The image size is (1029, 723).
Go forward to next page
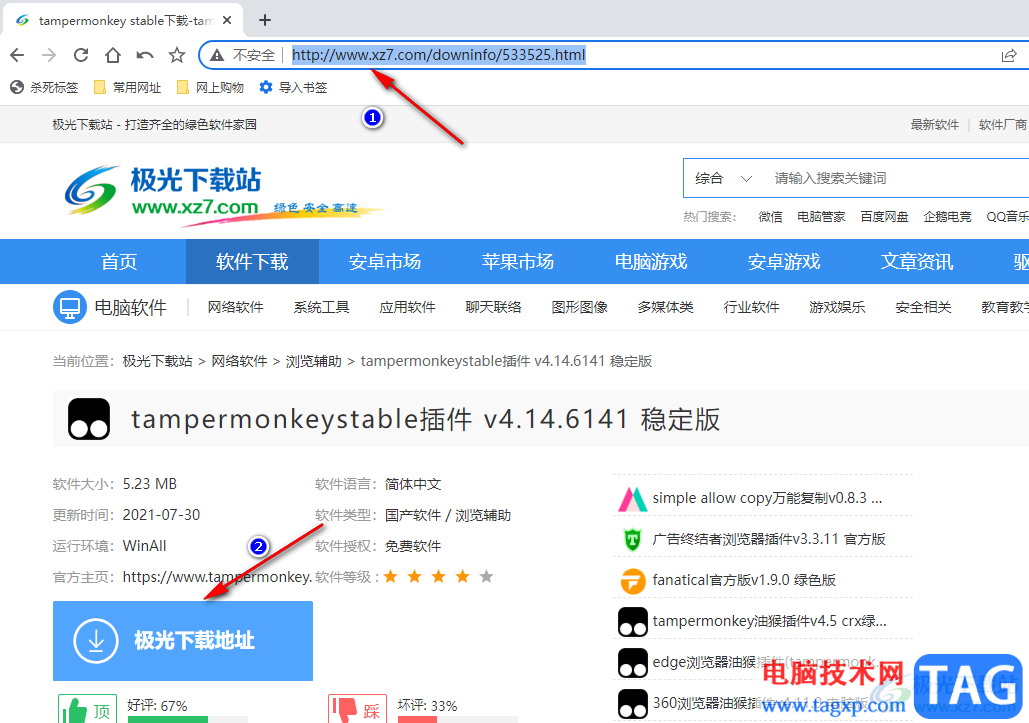(x=49, y=55)
